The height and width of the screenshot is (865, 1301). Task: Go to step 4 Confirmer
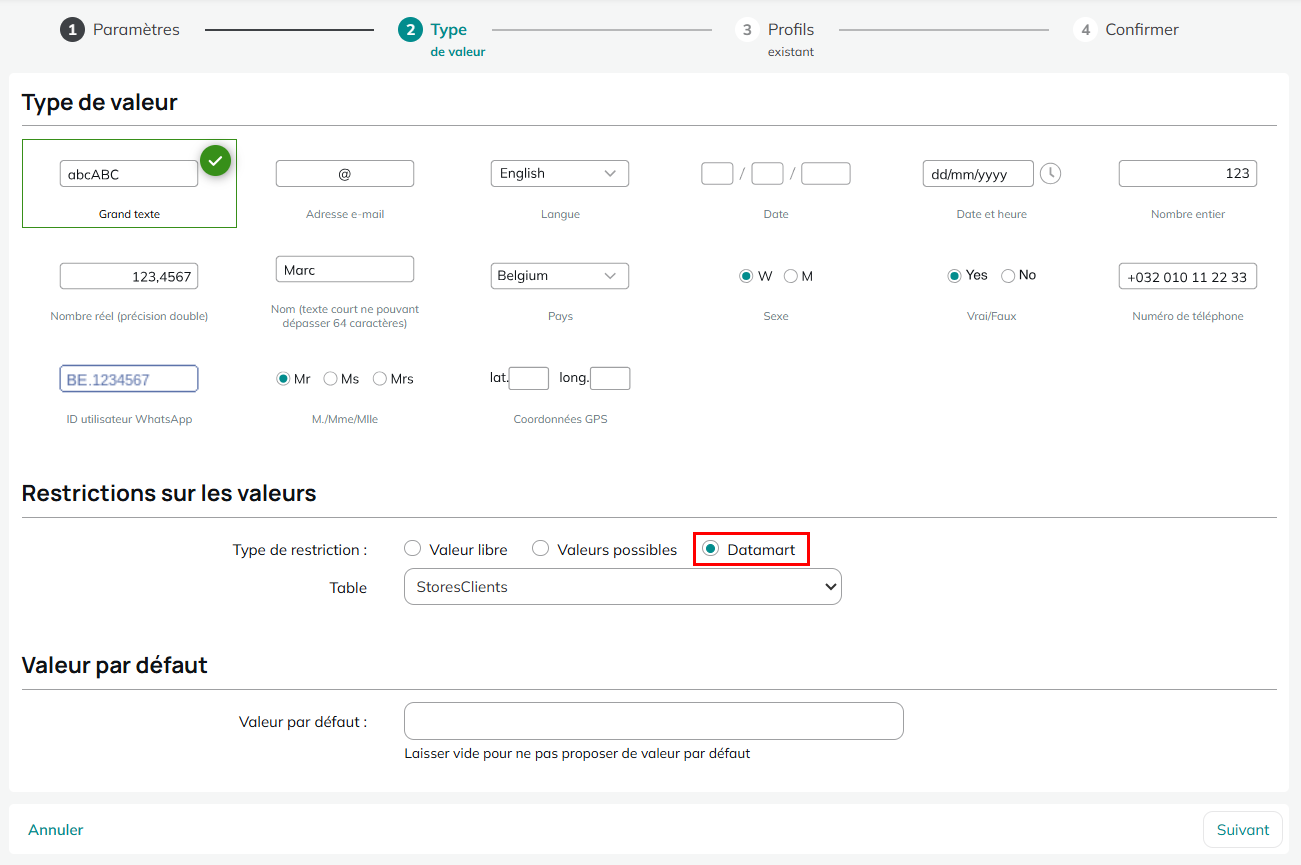pyautogui.click(x=1126, y=30)
